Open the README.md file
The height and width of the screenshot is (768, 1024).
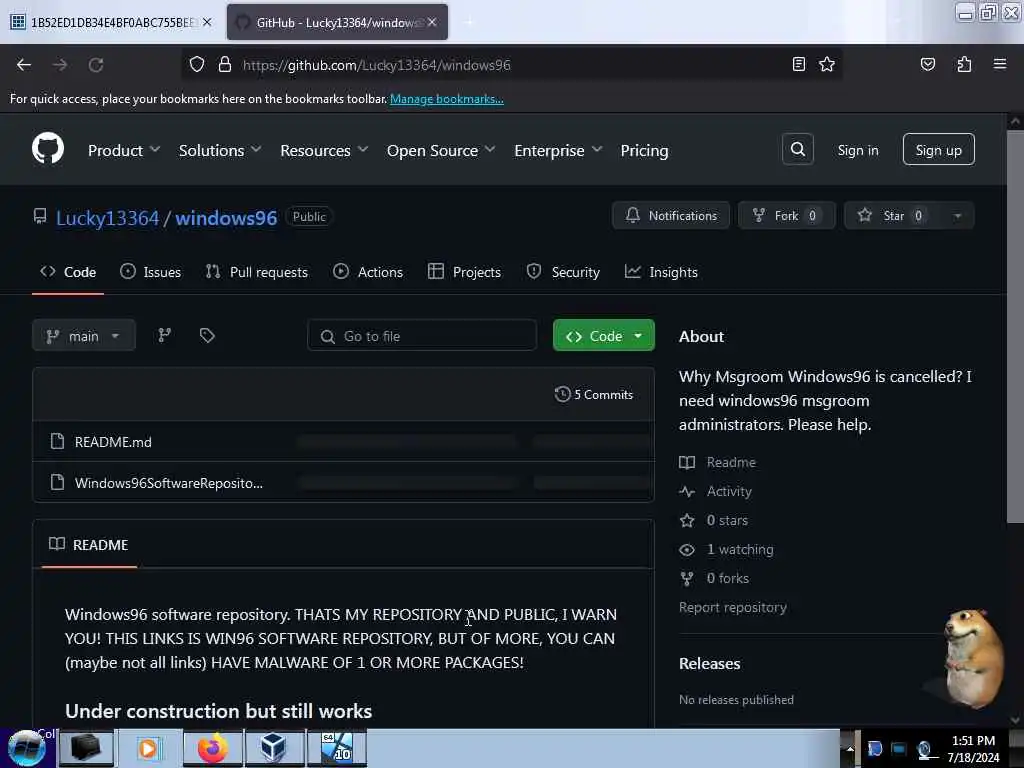pos(113,442)
